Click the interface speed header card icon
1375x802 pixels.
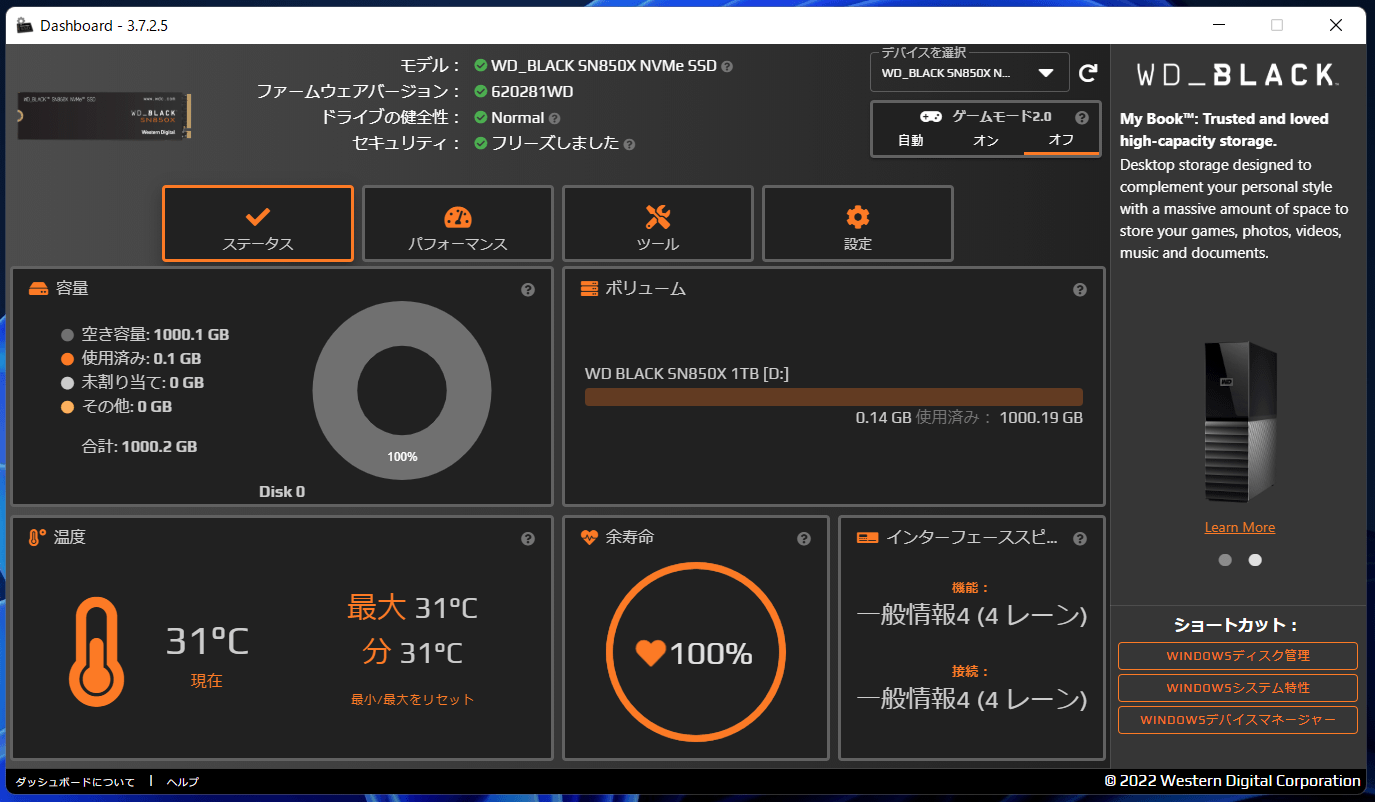pos(868,538)
